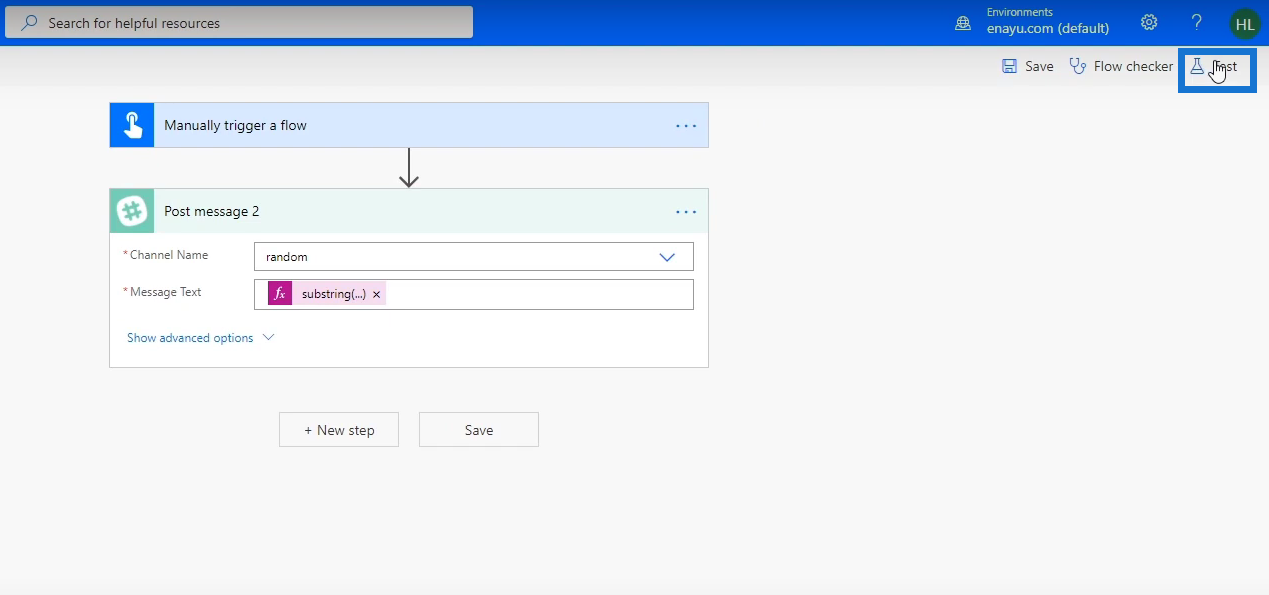Click the Channel Name dropdown chevron
The height and width of the screenshot is (595, 1269).
[x=667, y=257]
